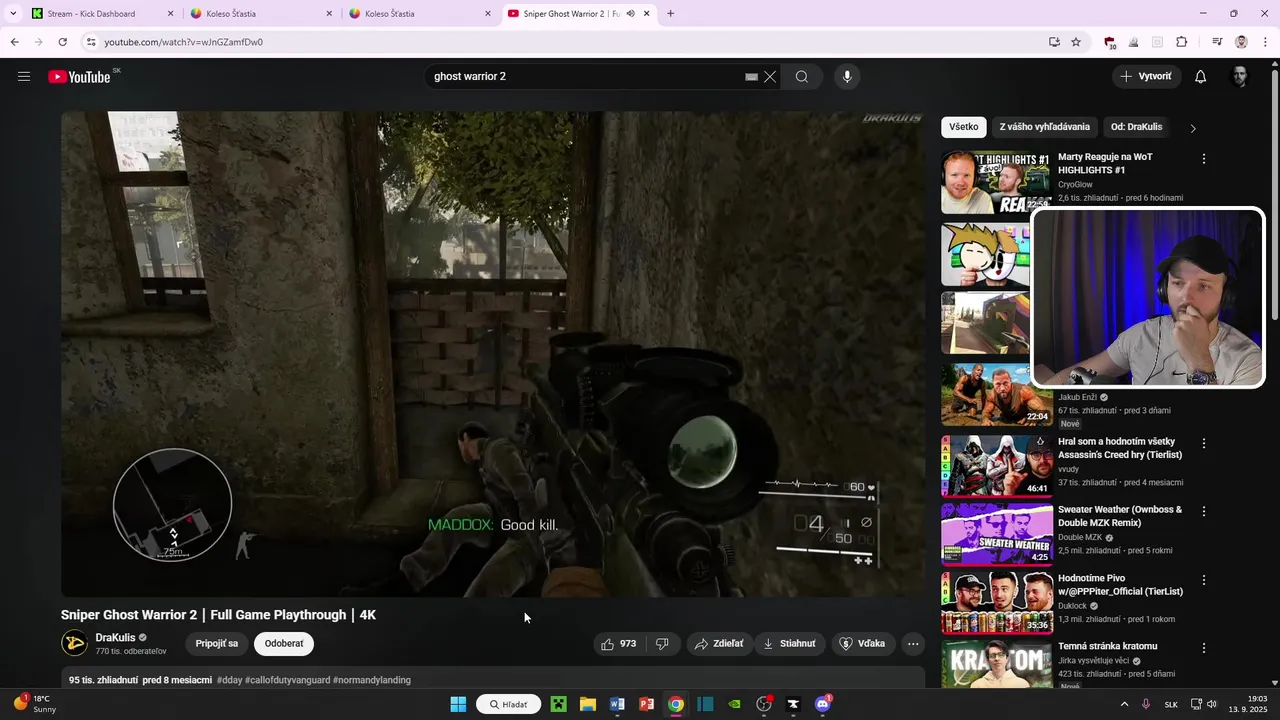Open Minecraft from the taskbar
Screen dimensions: 1280x720
click(x=558, y=704)
